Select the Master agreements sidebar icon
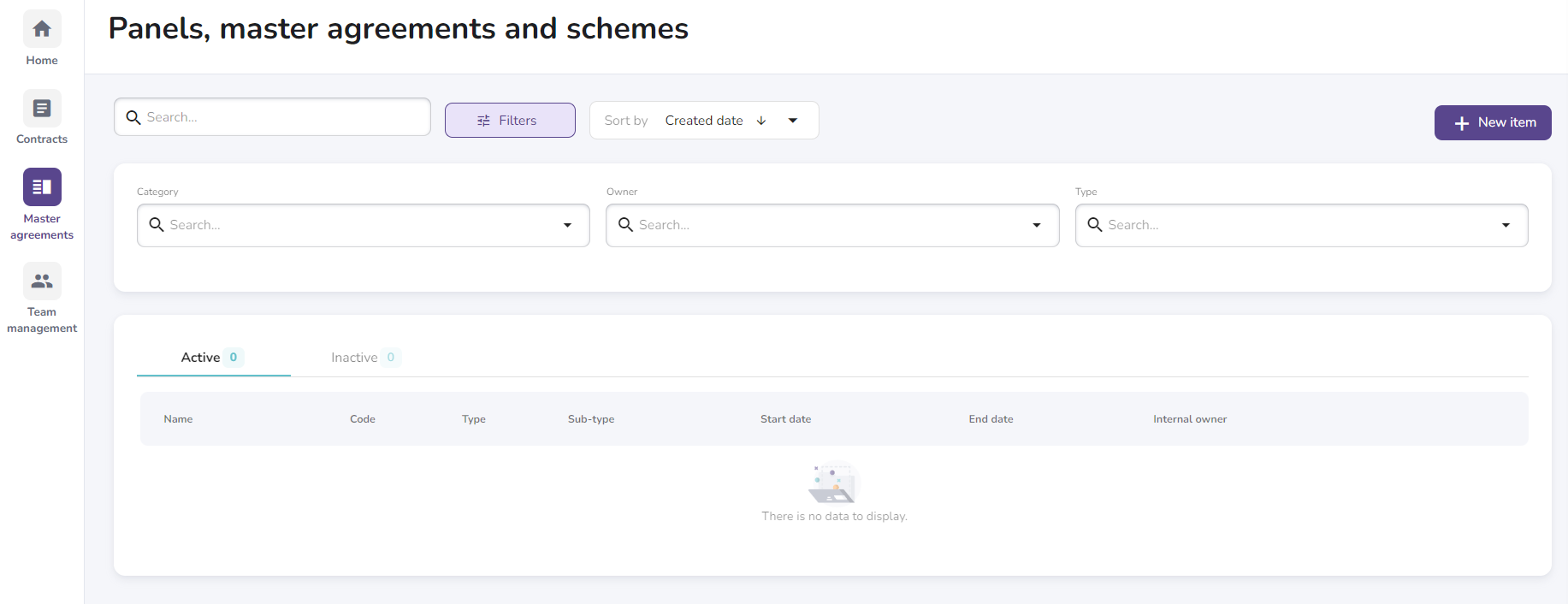Viewport: 1568px width, 604px height. pos(42,187)
